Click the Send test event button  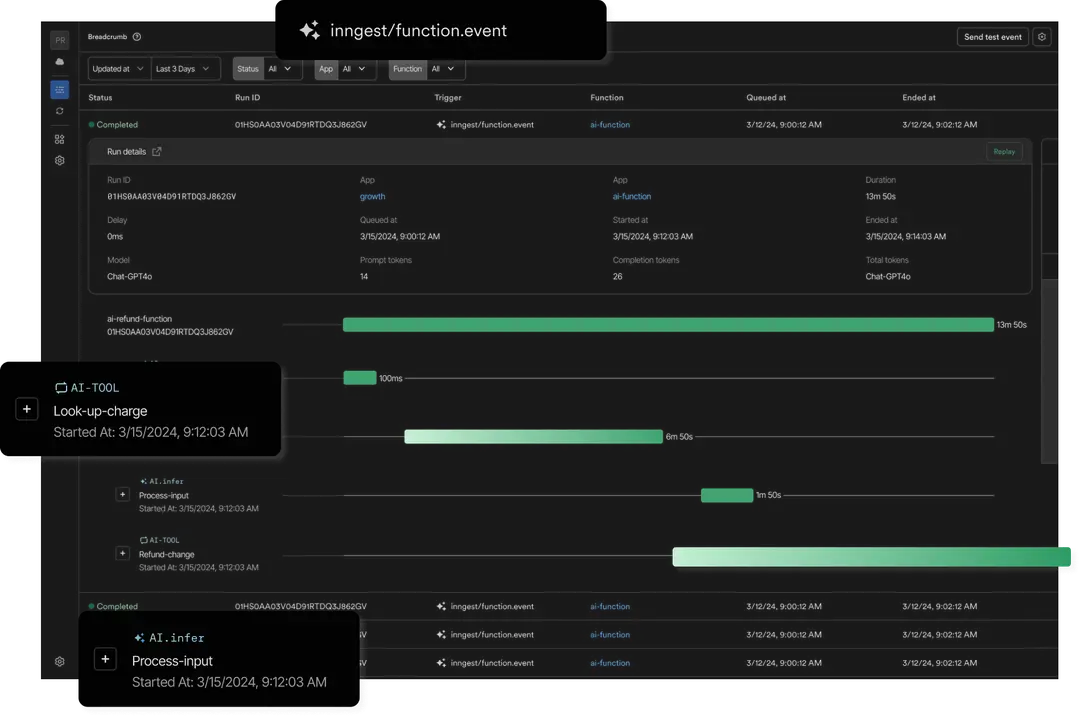[x=992, y=37]
